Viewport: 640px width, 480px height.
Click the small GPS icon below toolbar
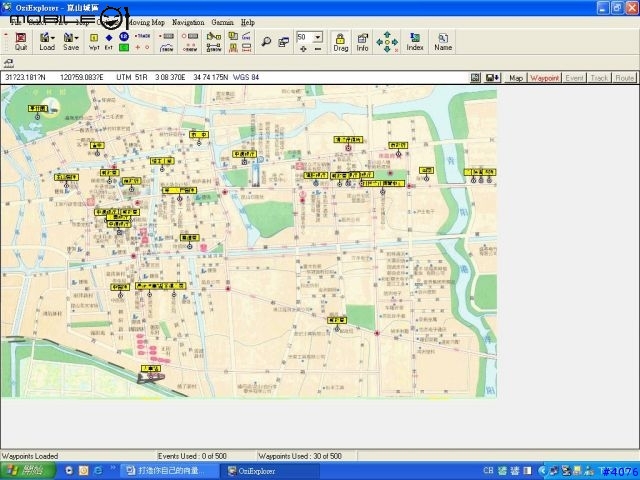(9, 63)
